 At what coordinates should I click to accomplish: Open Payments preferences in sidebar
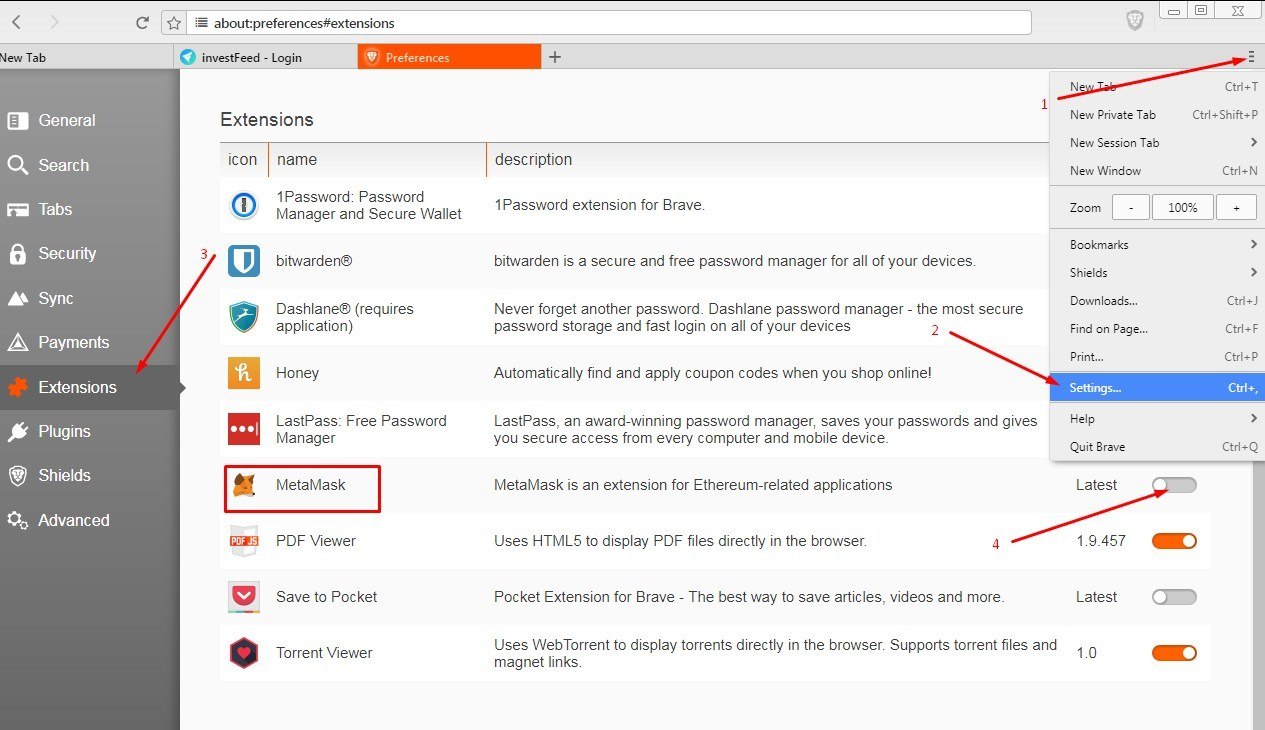(x=90, y=342)
